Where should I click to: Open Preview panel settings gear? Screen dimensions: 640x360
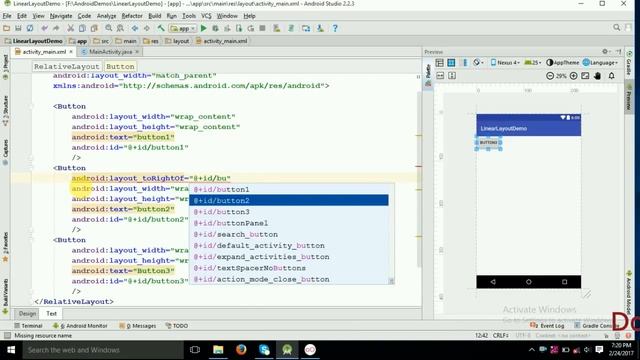click(605, 51)
